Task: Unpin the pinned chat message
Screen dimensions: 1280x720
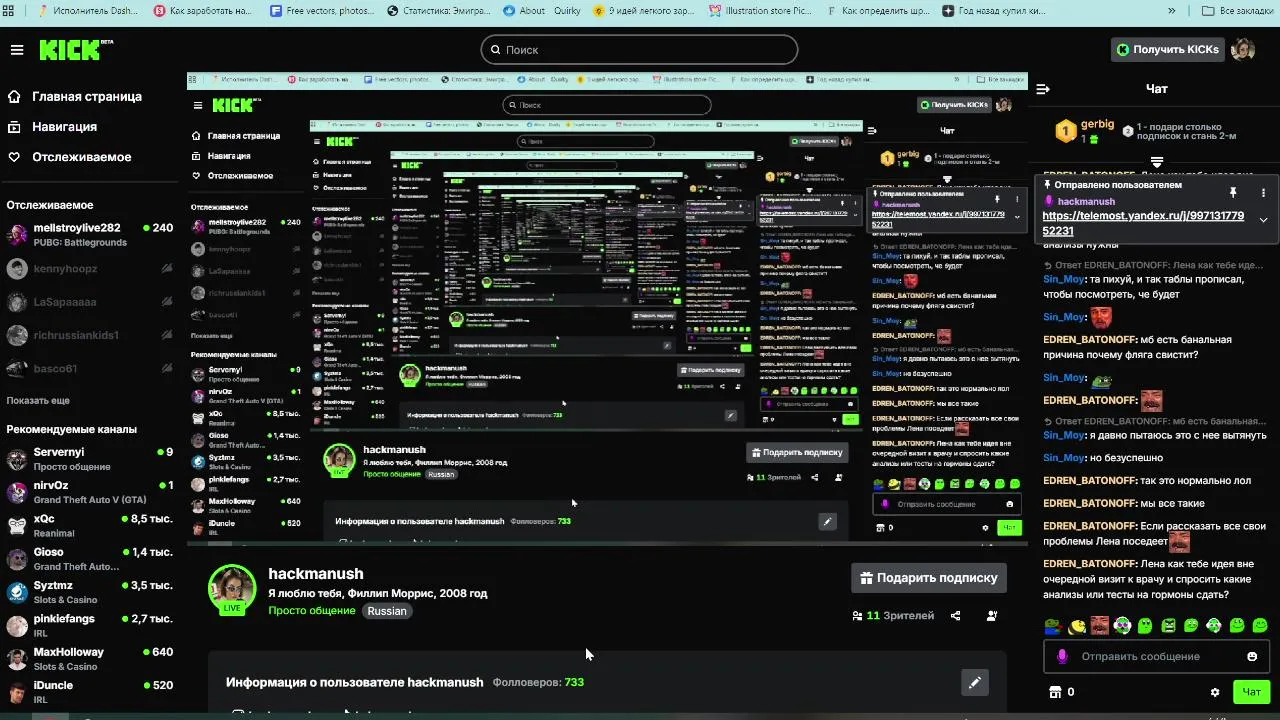Action: 1233,192
